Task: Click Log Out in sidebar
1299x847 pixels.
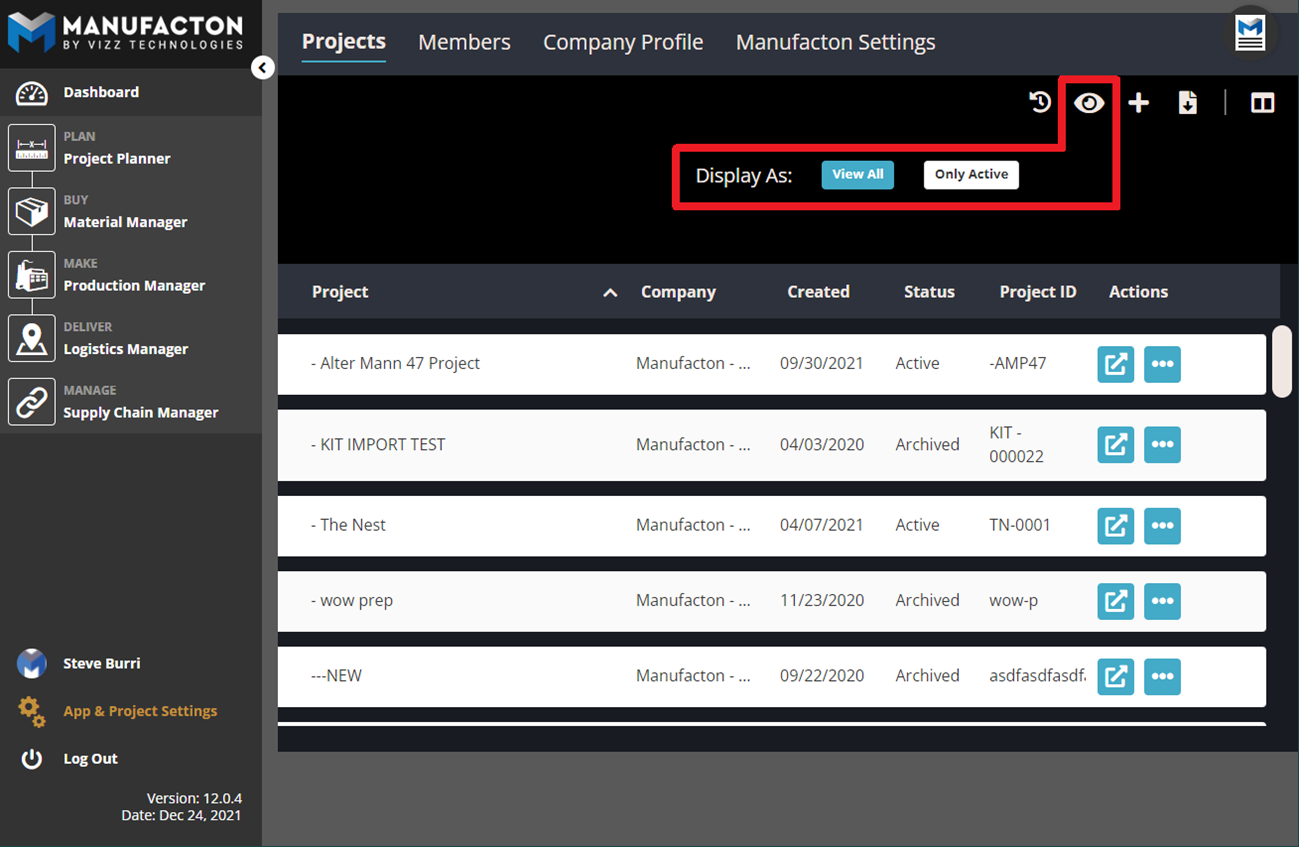Action: 90,759
